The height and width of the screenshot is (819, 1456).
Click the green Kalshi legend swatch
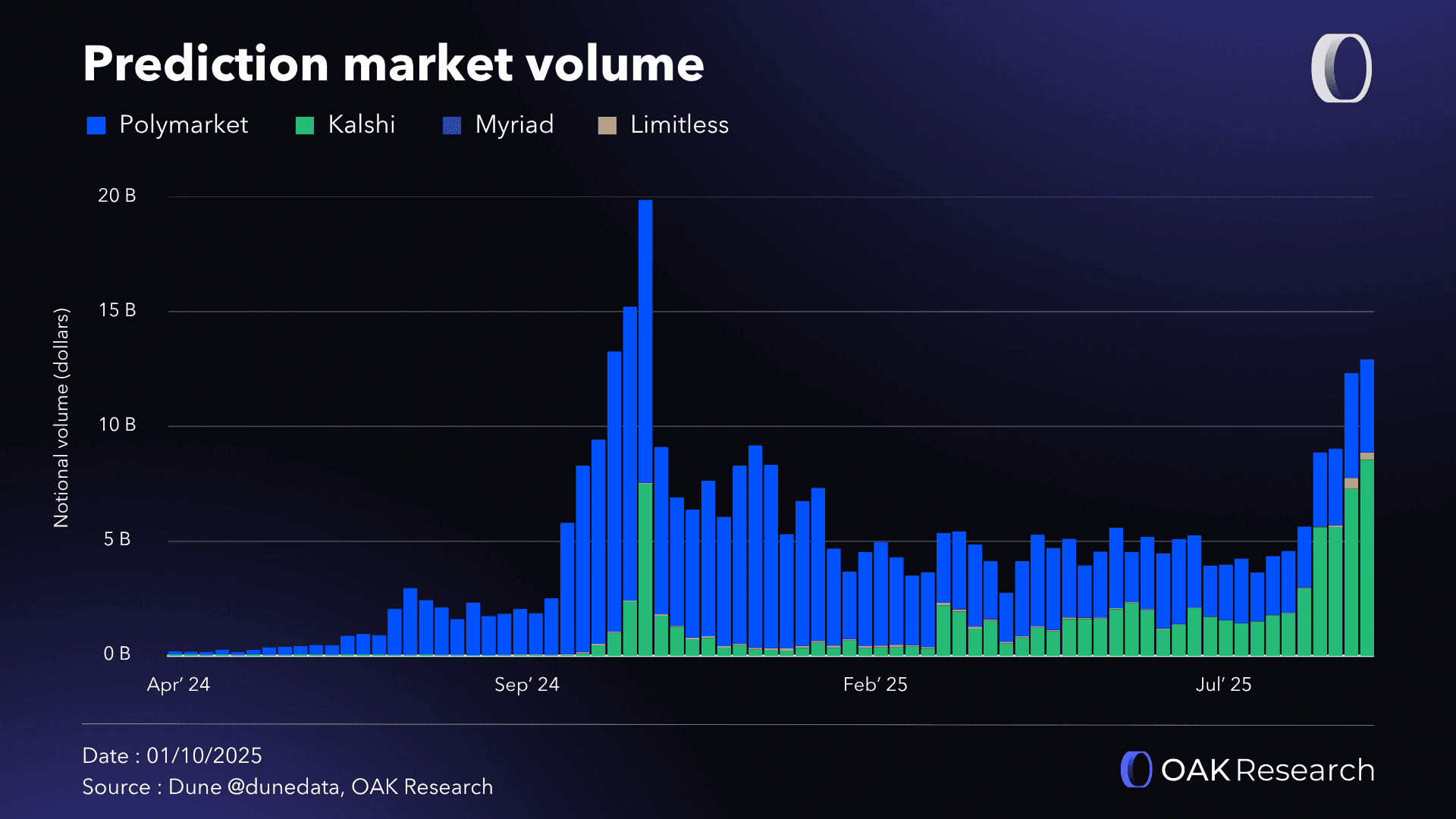click(x=303, y=124)
